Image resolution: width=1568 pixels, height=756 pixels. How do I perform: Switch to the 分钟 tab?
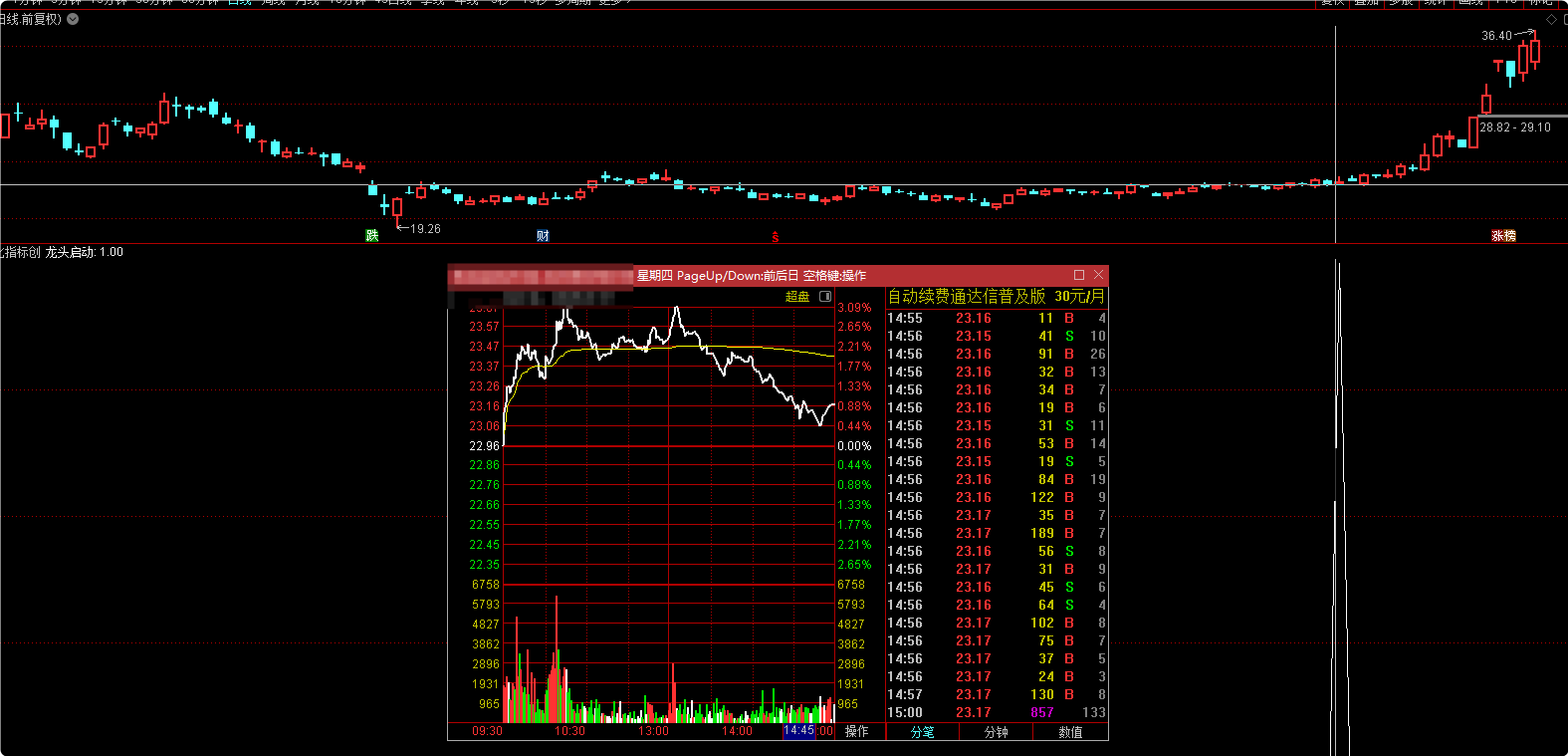[997, 732]
